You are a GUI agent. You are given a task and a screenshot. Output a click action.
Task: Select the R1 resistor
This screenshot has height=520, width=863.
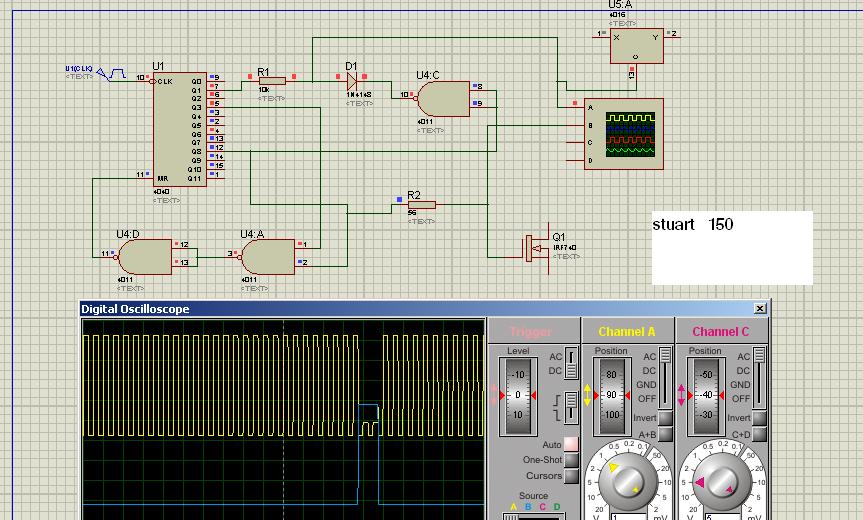270,81
